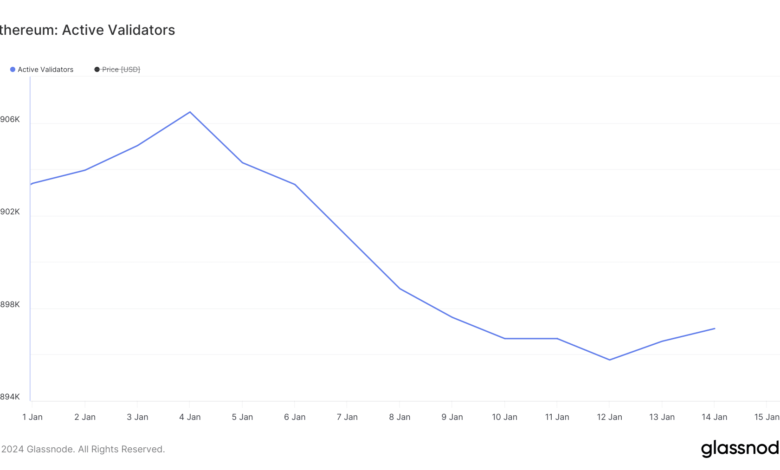
Task: Click the 906K y-axis label
Action: click(x=10, y=120)
